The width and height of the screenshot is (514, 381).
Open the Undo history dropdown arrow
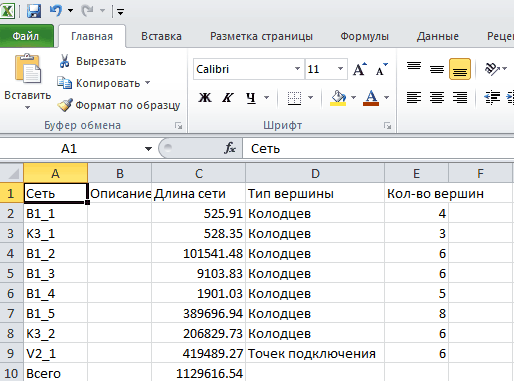70,11
